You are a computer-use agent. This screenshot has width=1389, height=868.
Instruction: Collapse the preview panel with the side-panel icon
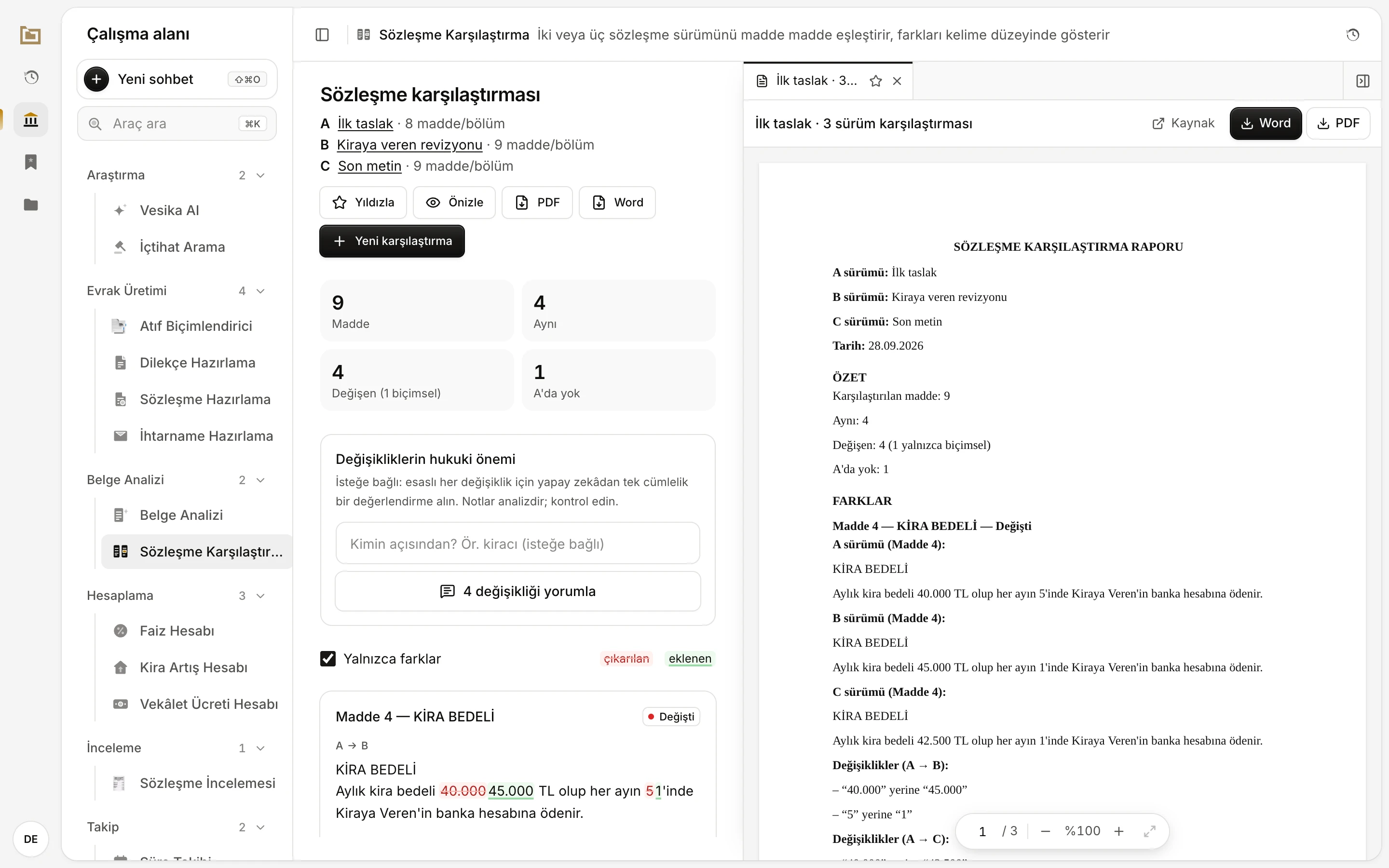[1362, 81]
